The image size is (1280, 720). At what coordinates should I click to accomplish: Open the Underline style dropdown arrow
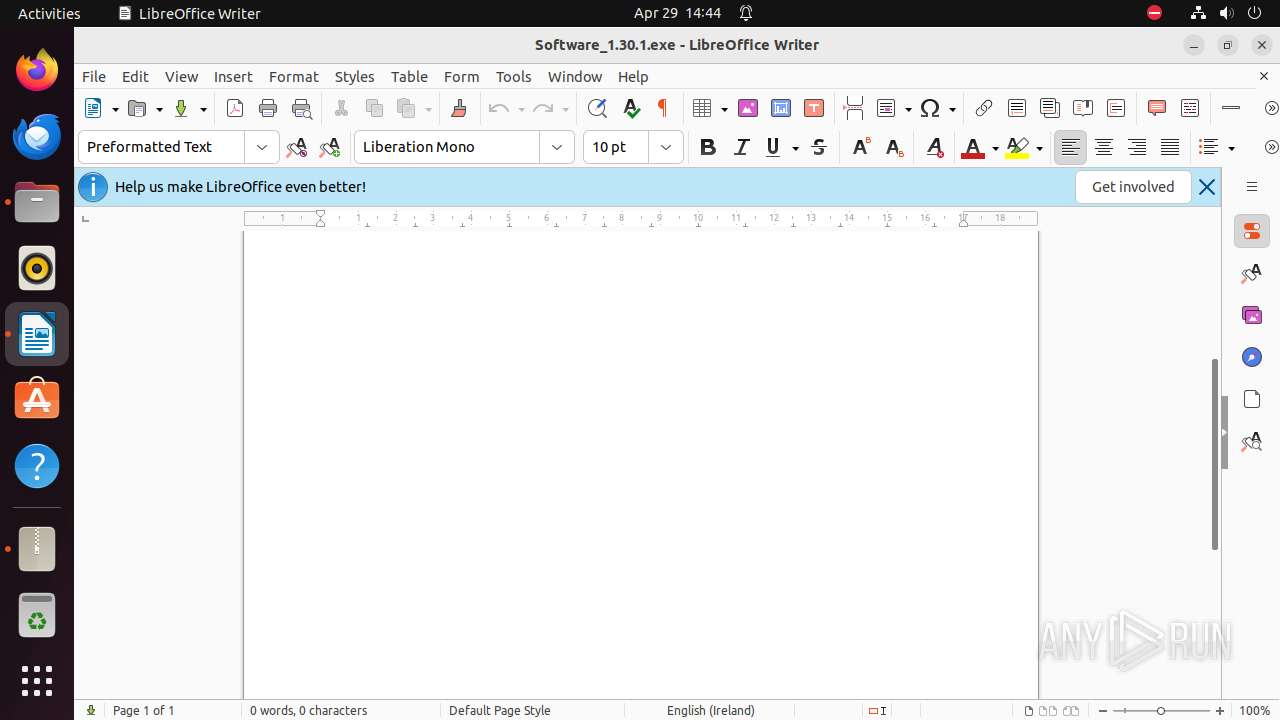tap(795, 148)
